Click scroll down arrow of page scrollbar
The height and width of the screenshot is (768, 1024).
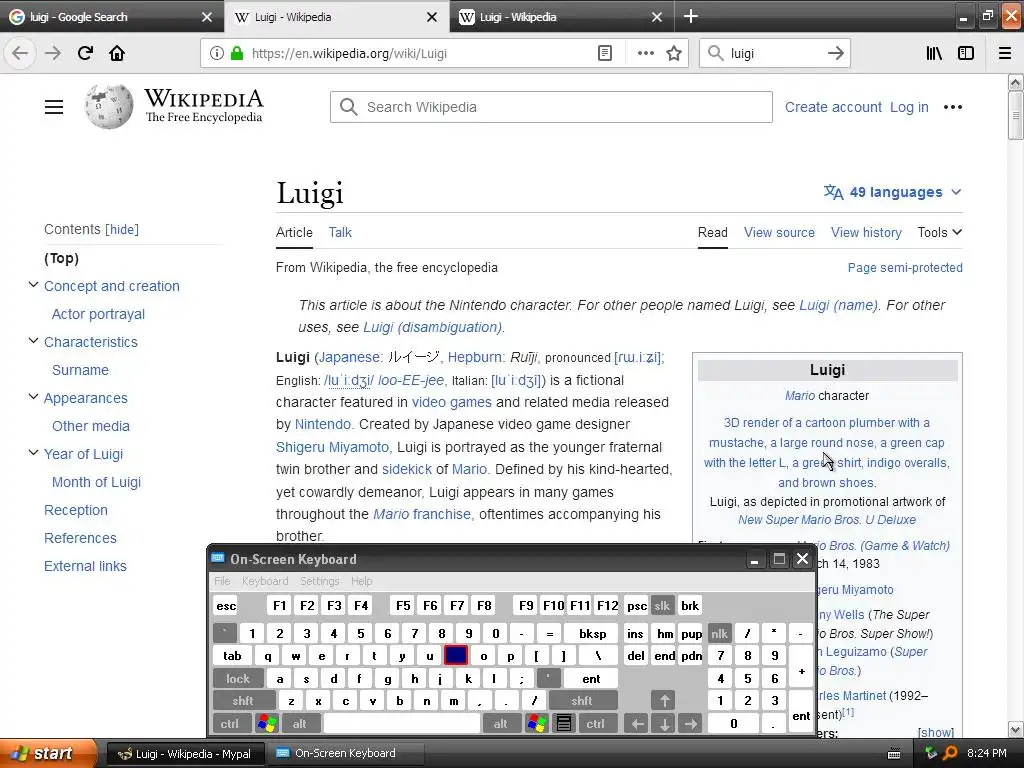[1016, 729]
